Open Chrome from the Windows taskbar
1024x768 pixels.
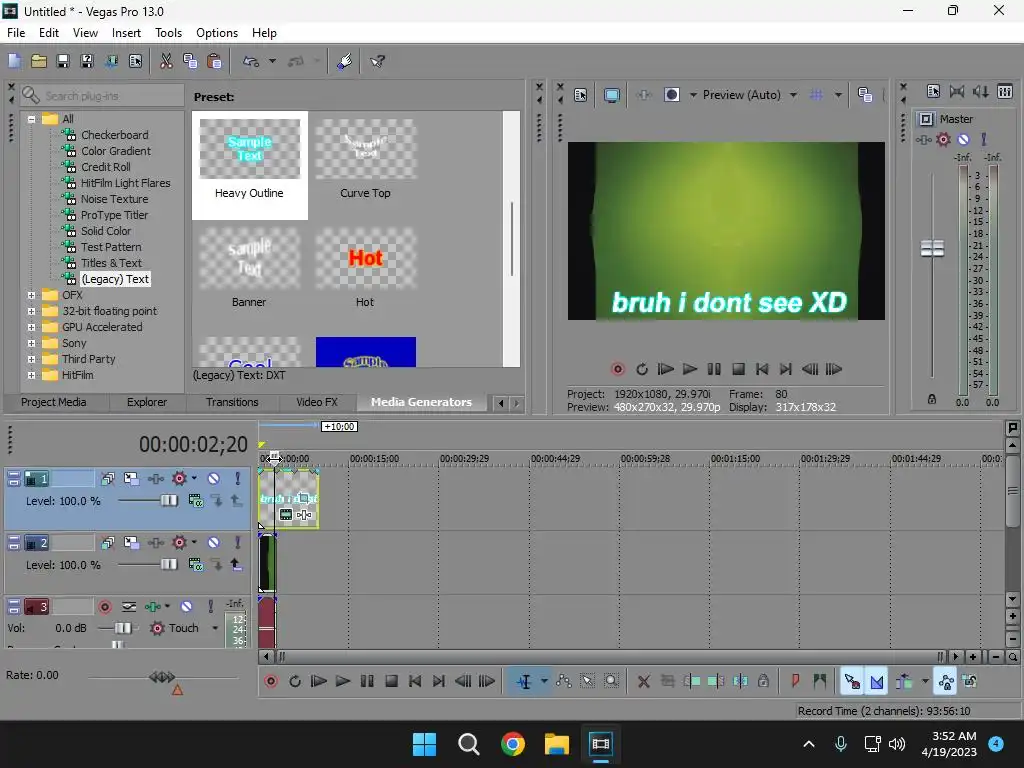(x=513, y=744)
